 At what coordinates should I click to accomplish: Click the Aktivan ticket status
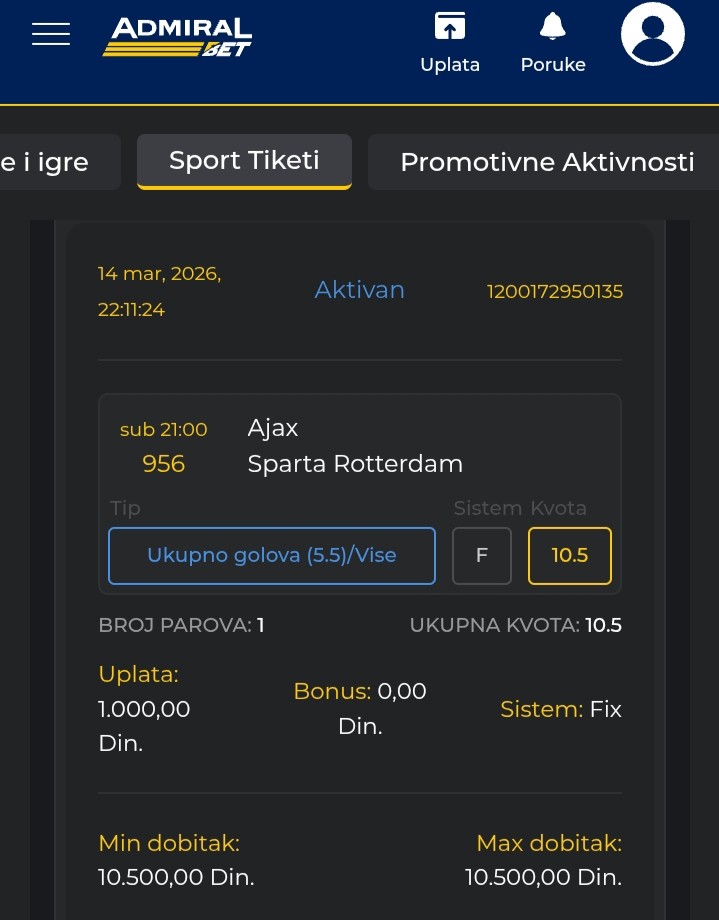(360, 290)
